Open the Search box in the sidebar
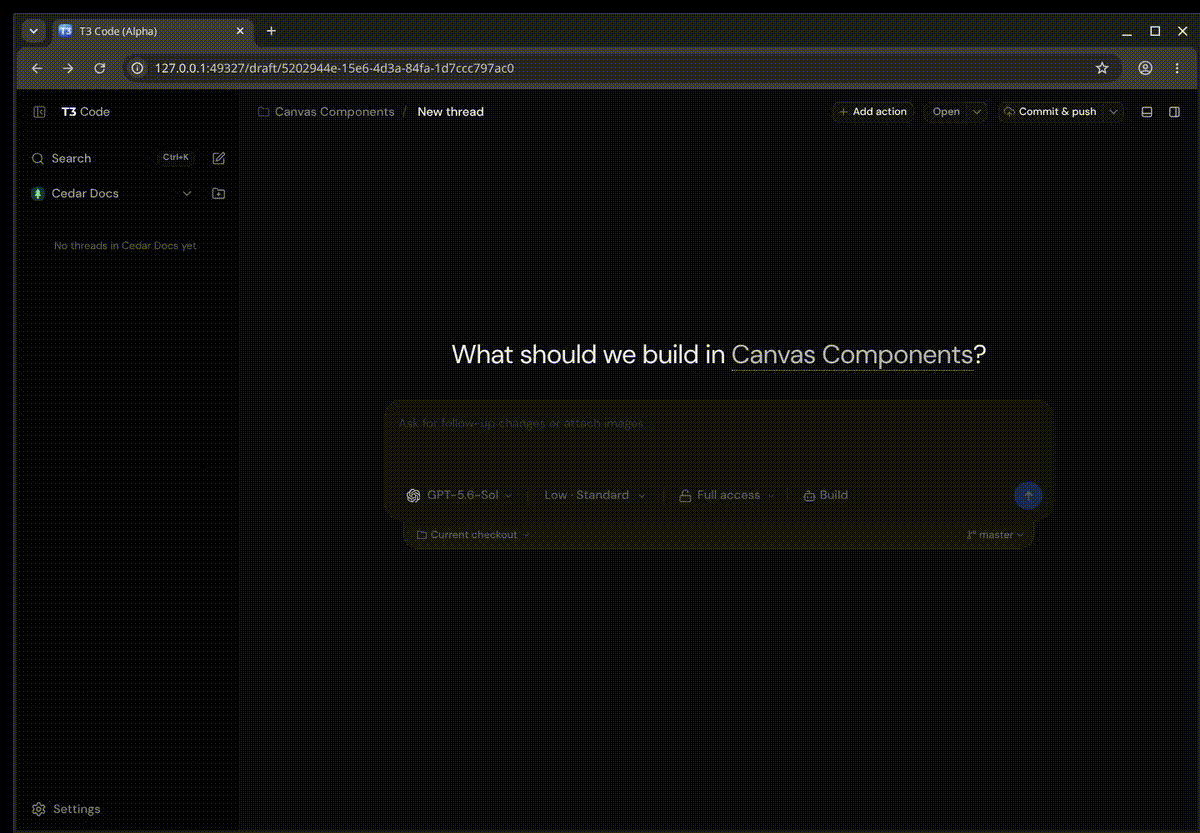 pyautogui.click(x=112, y=158)
